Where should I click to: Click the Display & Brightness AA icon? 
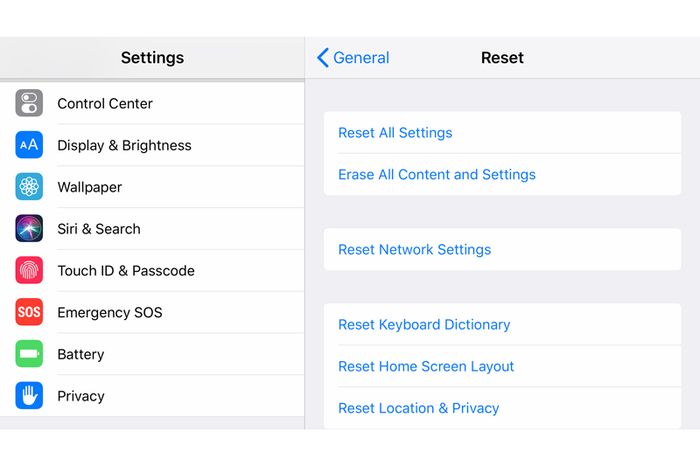(x=29, y=145)
